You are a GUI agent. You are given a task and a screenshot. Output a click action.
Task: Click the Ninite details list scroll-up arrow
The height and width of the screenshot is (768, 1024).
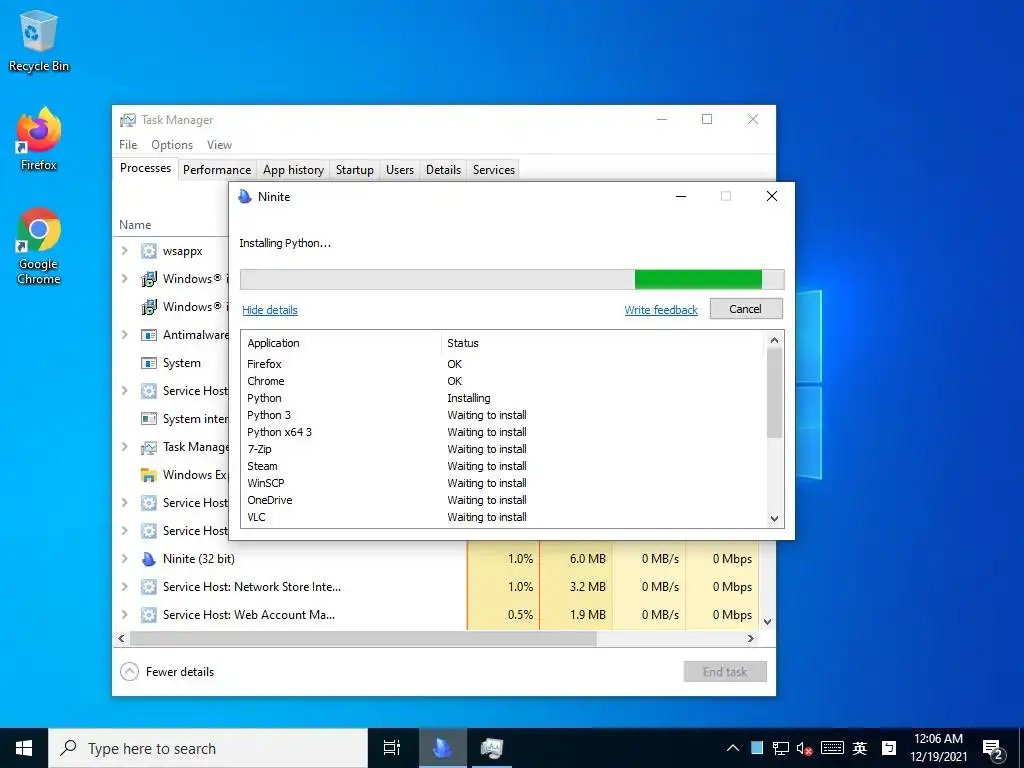coord(775,340)
